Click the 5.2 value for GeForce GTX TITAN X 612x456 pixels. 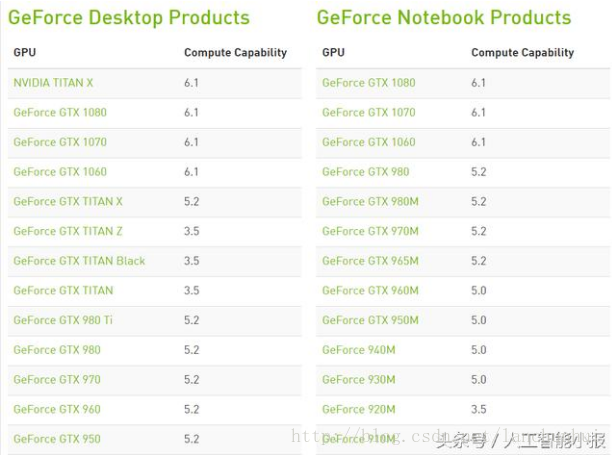pyautogui.click(x=192, y=201)
